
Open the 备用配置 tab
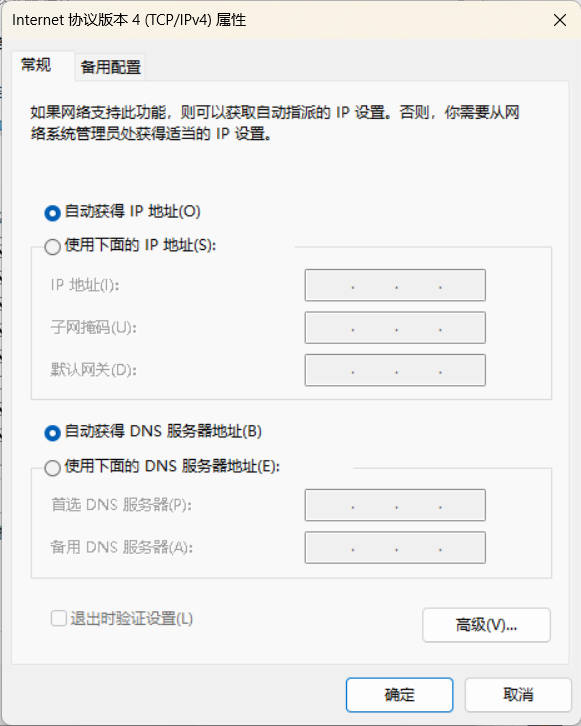110,68
